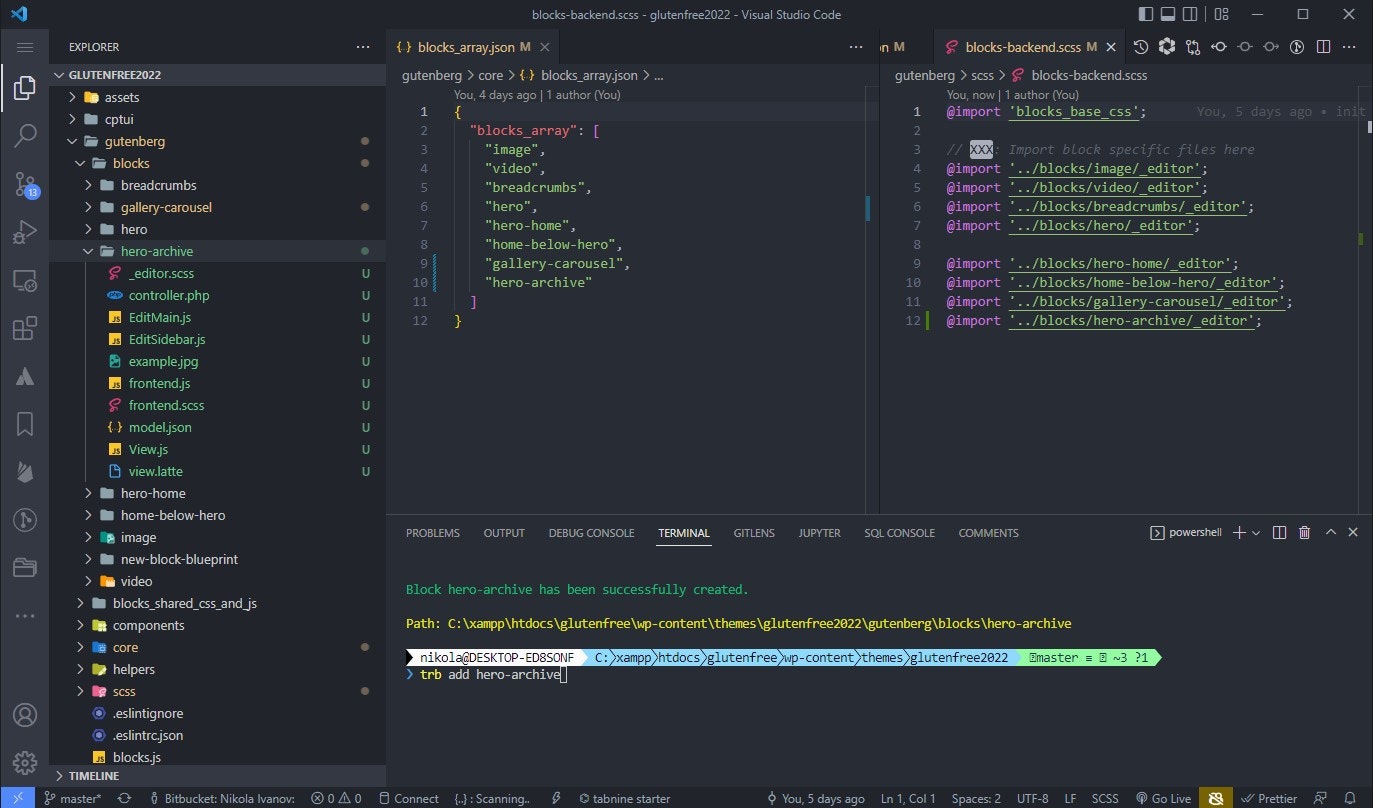Open the Project Manager folder icon
The height and width of the screenshot is (808, 1373).
(25, 568)
